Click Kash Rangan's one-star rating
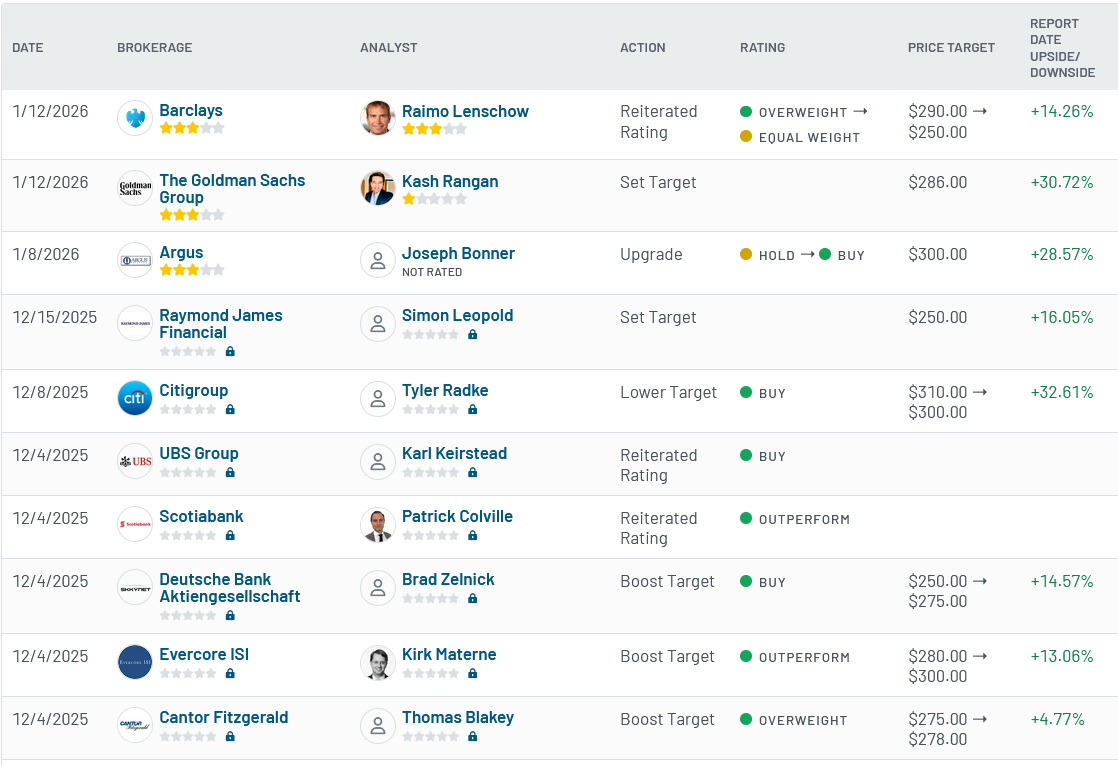This screenshot has height=766, width=1118. (434, 199)
